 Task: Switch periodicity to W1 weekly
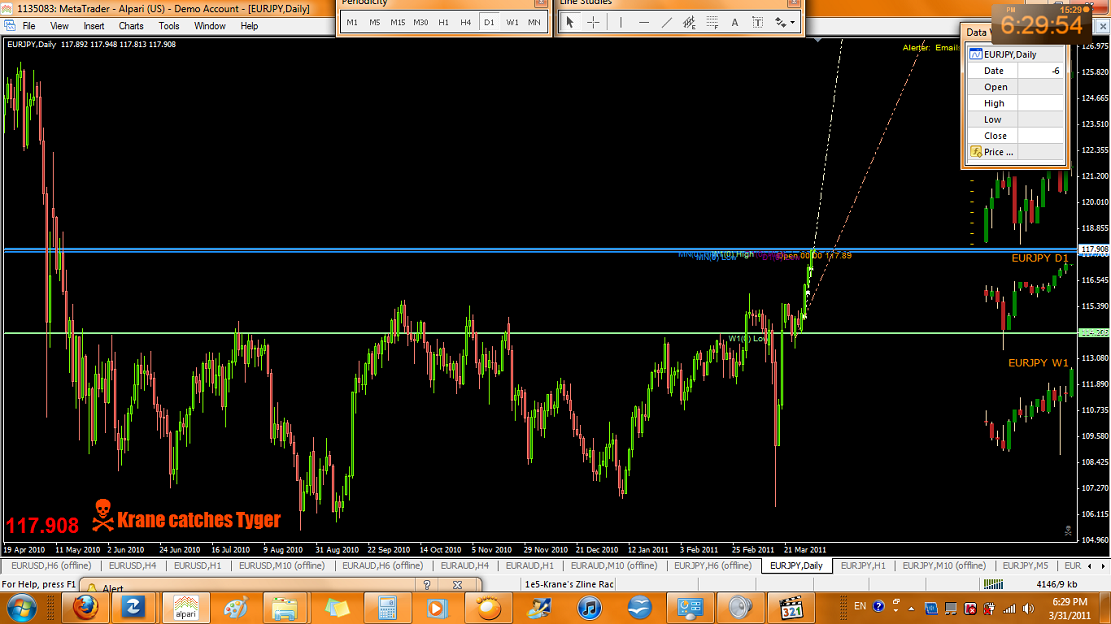click(512, 23)
